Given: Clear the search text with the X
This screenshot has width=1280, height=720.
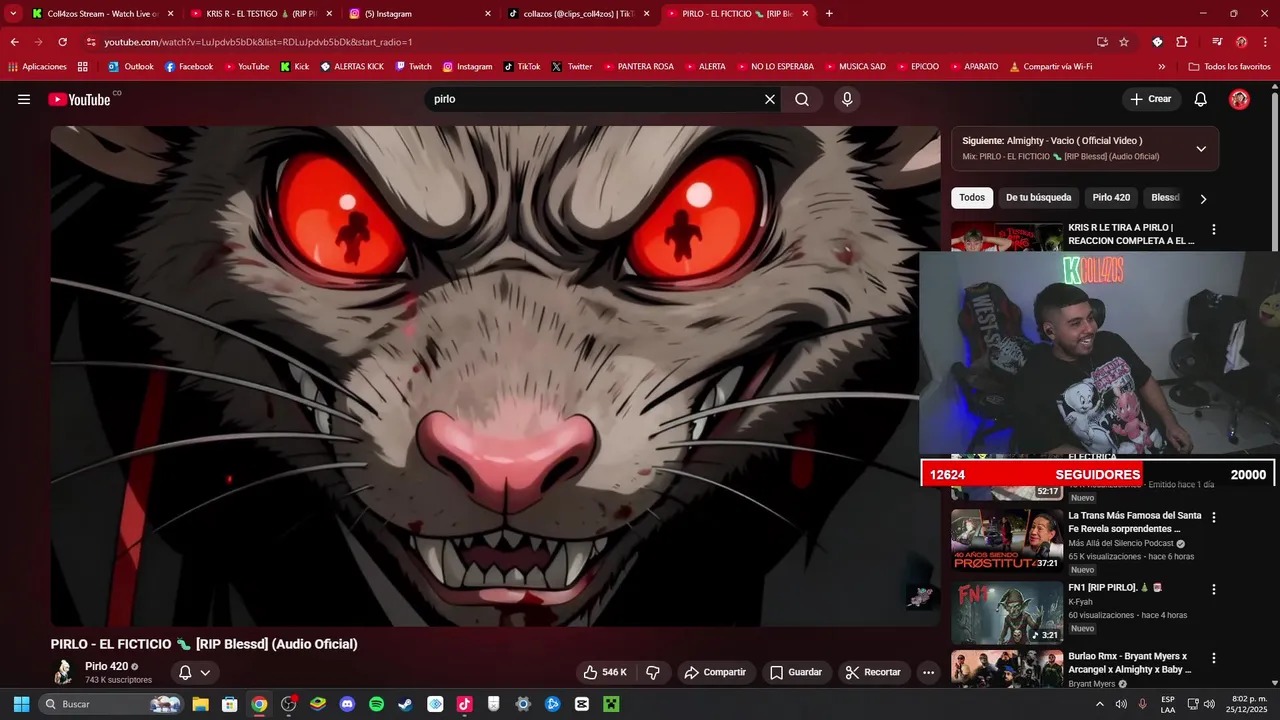Looking at the screenshot, I should coord(770,99).
